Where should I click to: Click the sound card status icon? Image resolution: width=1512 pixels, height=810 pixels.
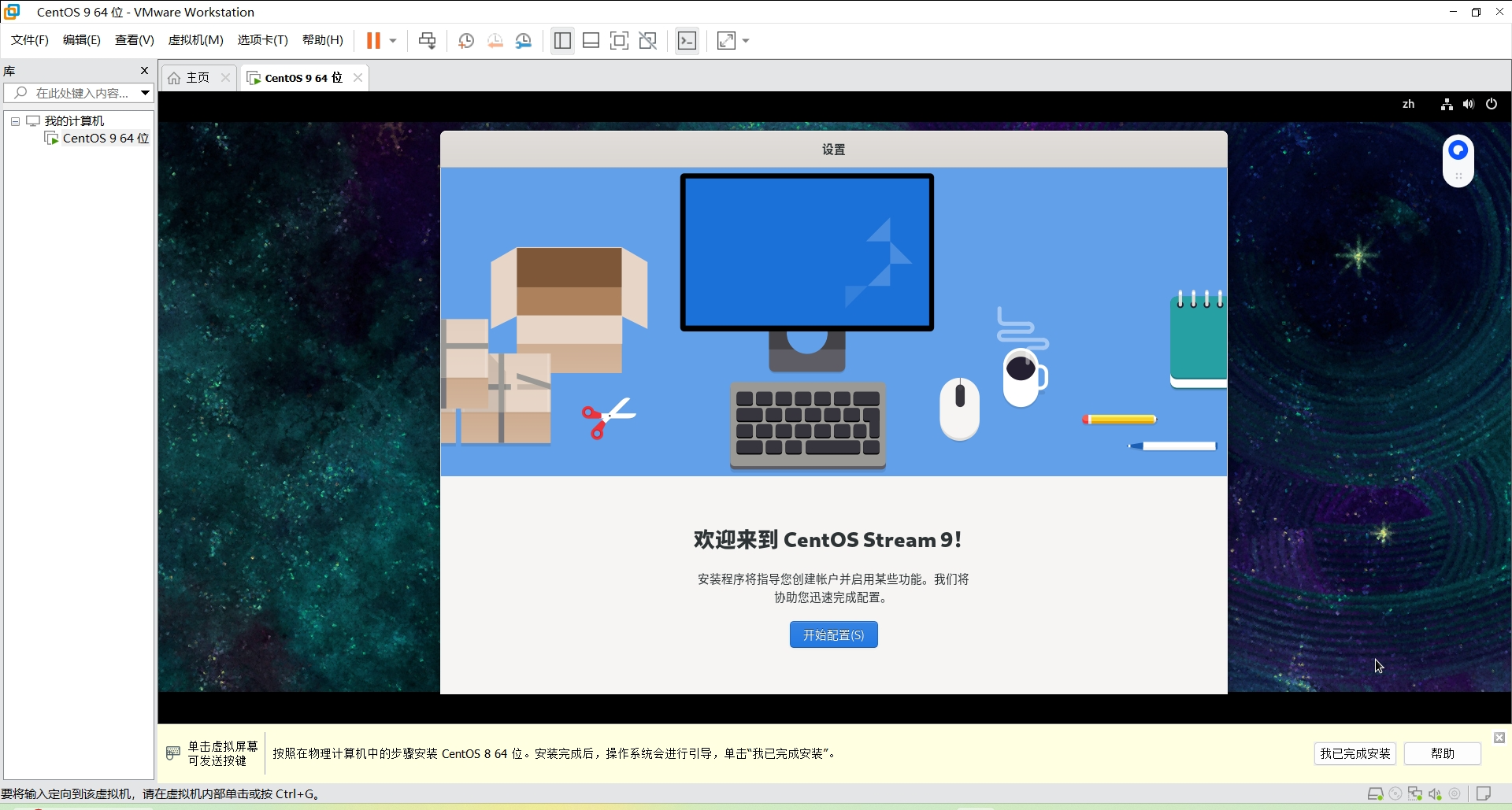pos(1435,793)
